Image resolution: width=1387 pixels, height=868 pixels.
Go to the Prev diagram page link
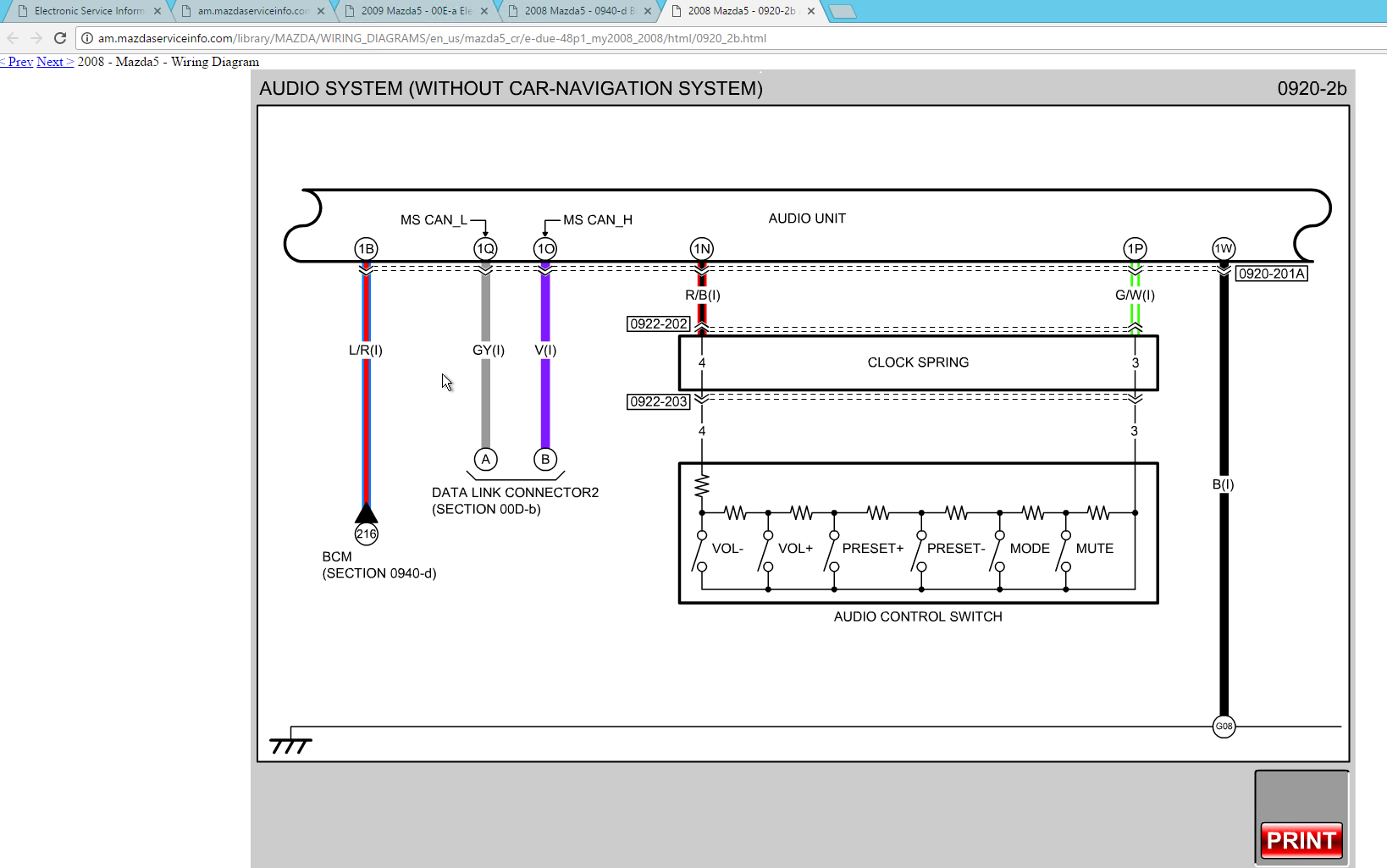pyautogui.click(x=18, y=62)
